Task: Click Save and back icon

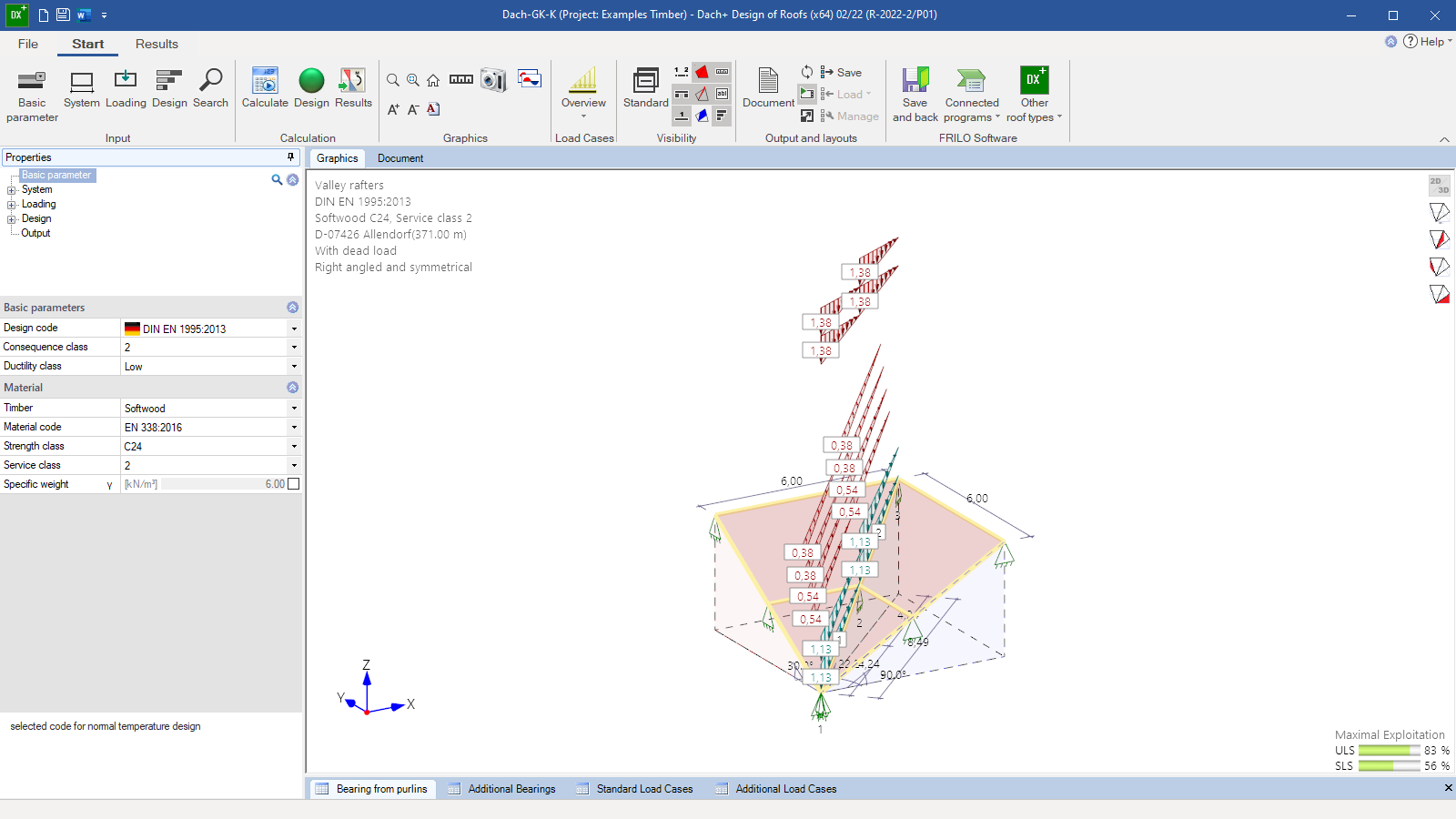Action: pos(915,95)
